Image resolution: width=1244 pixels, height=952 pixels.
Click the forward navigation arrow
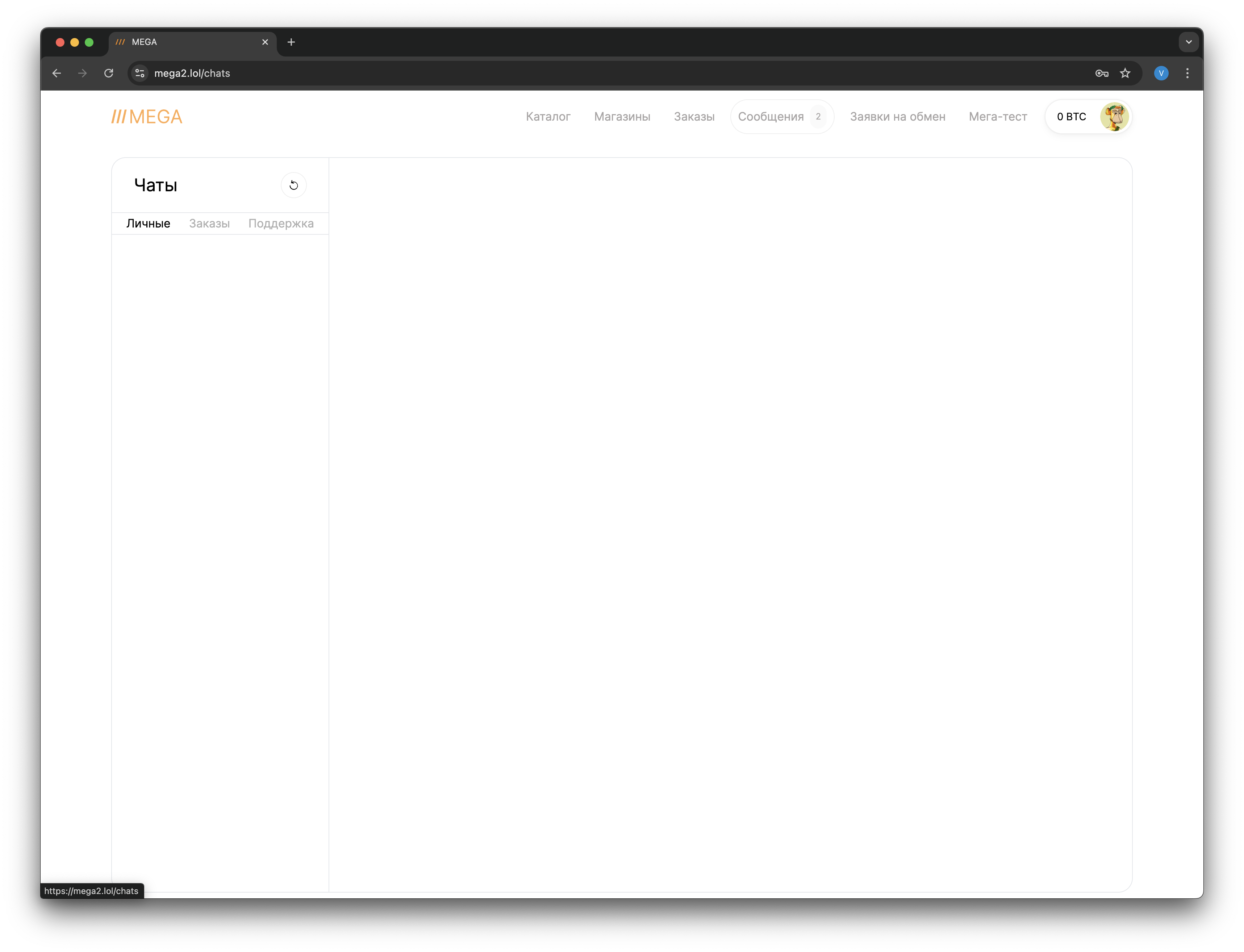[82, 73]
